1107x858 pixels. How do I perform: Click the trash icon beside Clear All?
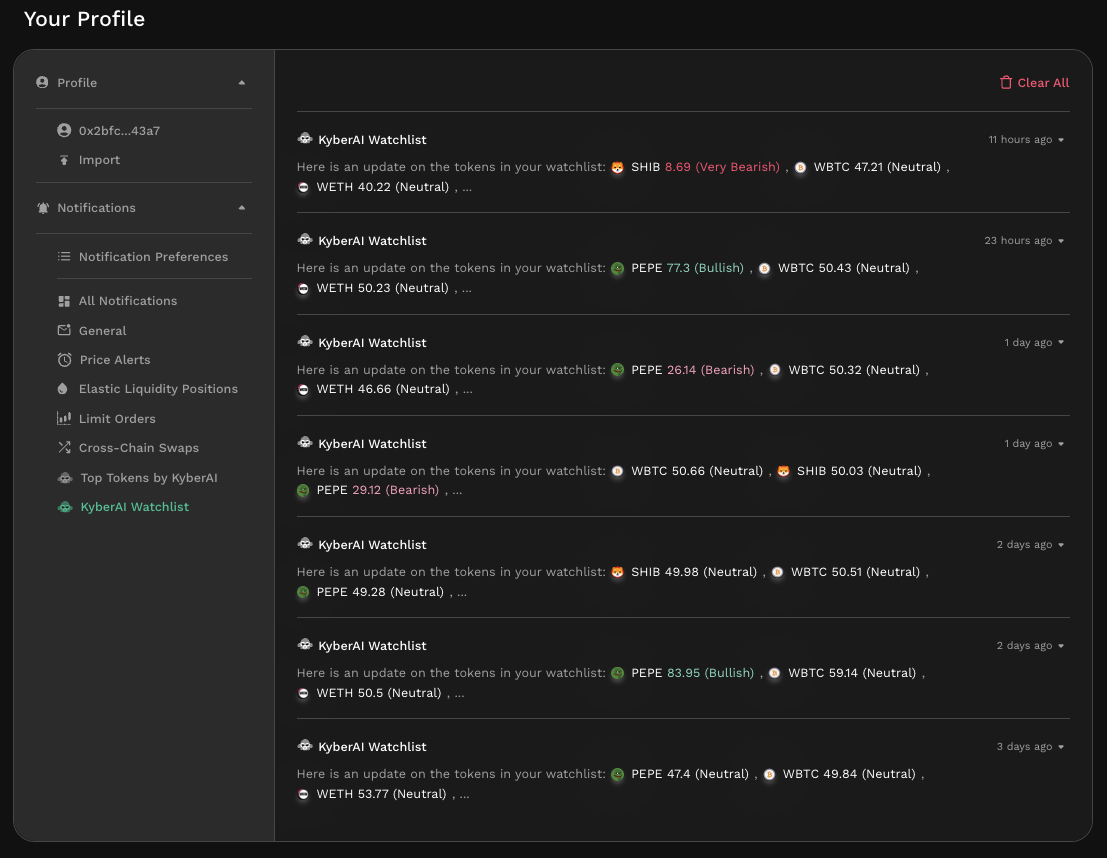(x=1006, y=83)
